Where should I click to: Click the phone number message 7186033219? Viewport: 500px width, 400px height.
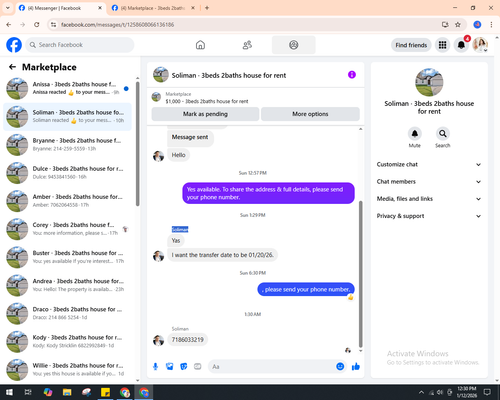pos(187,340)
